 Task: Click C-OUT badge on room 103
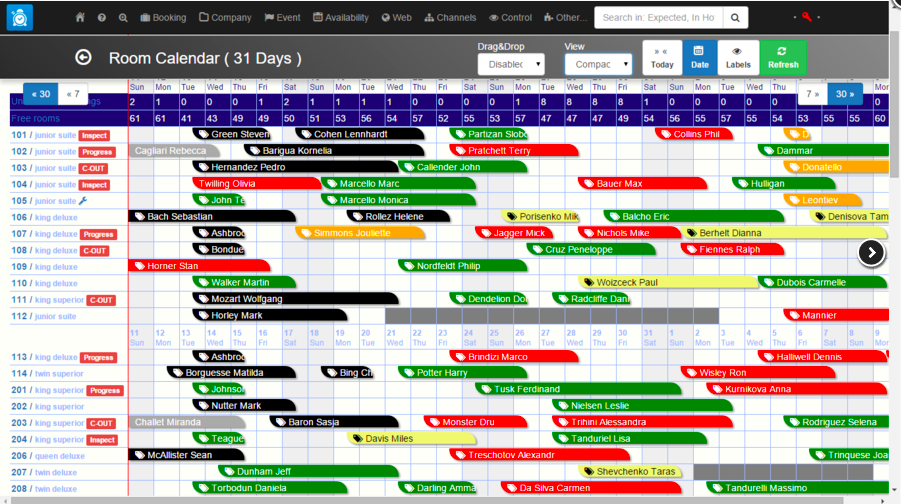tap(93, 168)
